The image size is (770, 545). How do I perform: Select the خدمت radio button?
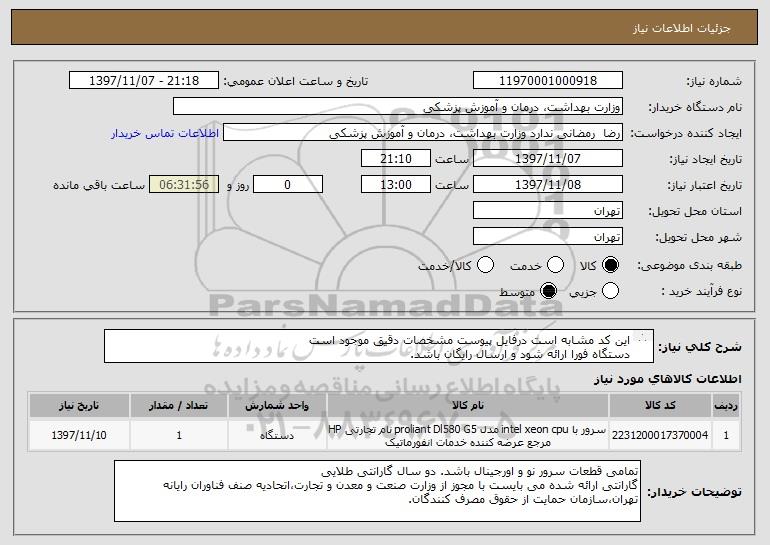pyautogui.click(x=555, y=265)
